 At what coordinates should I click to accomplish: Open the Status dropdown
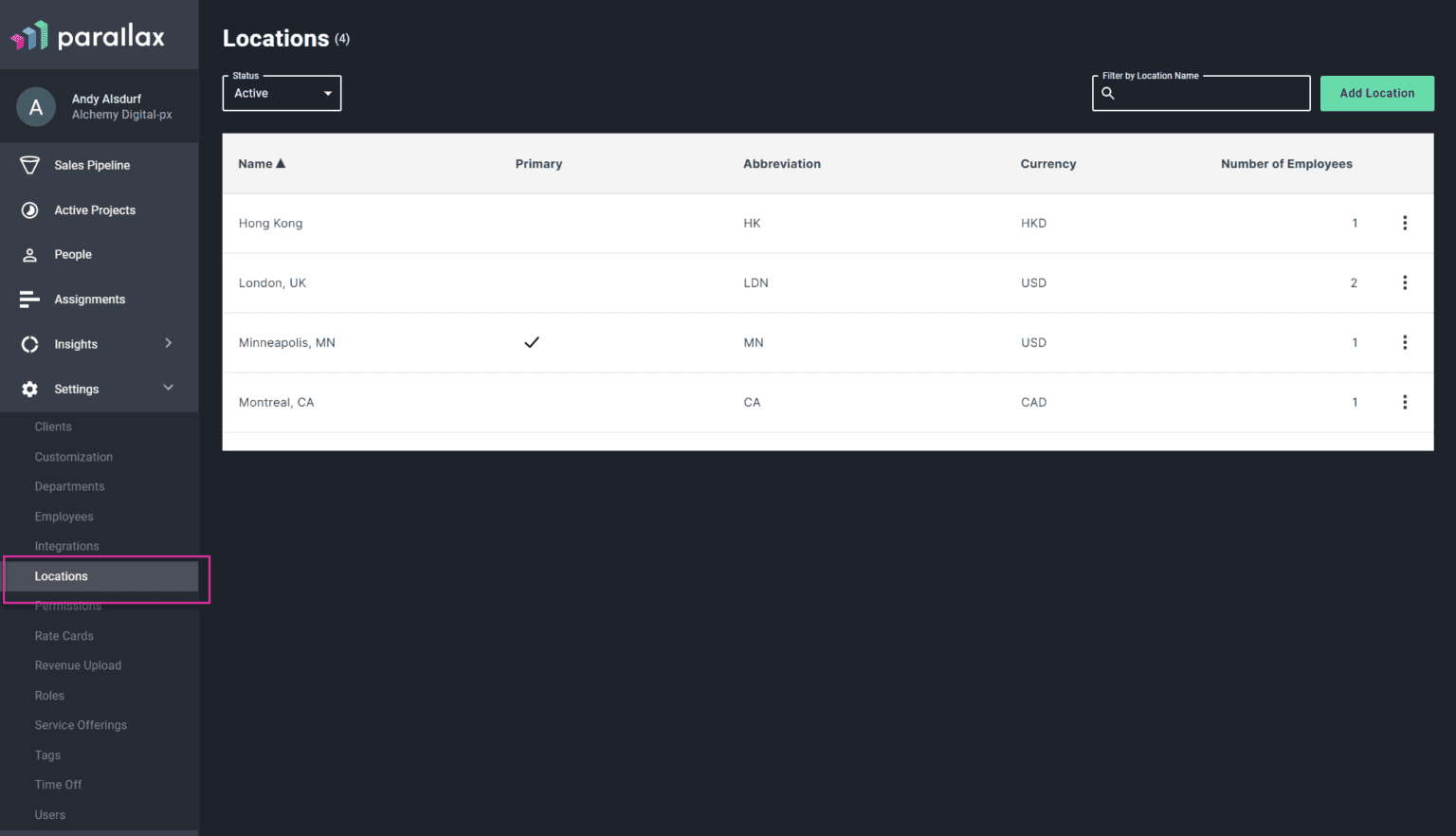[x=281, y=93]
